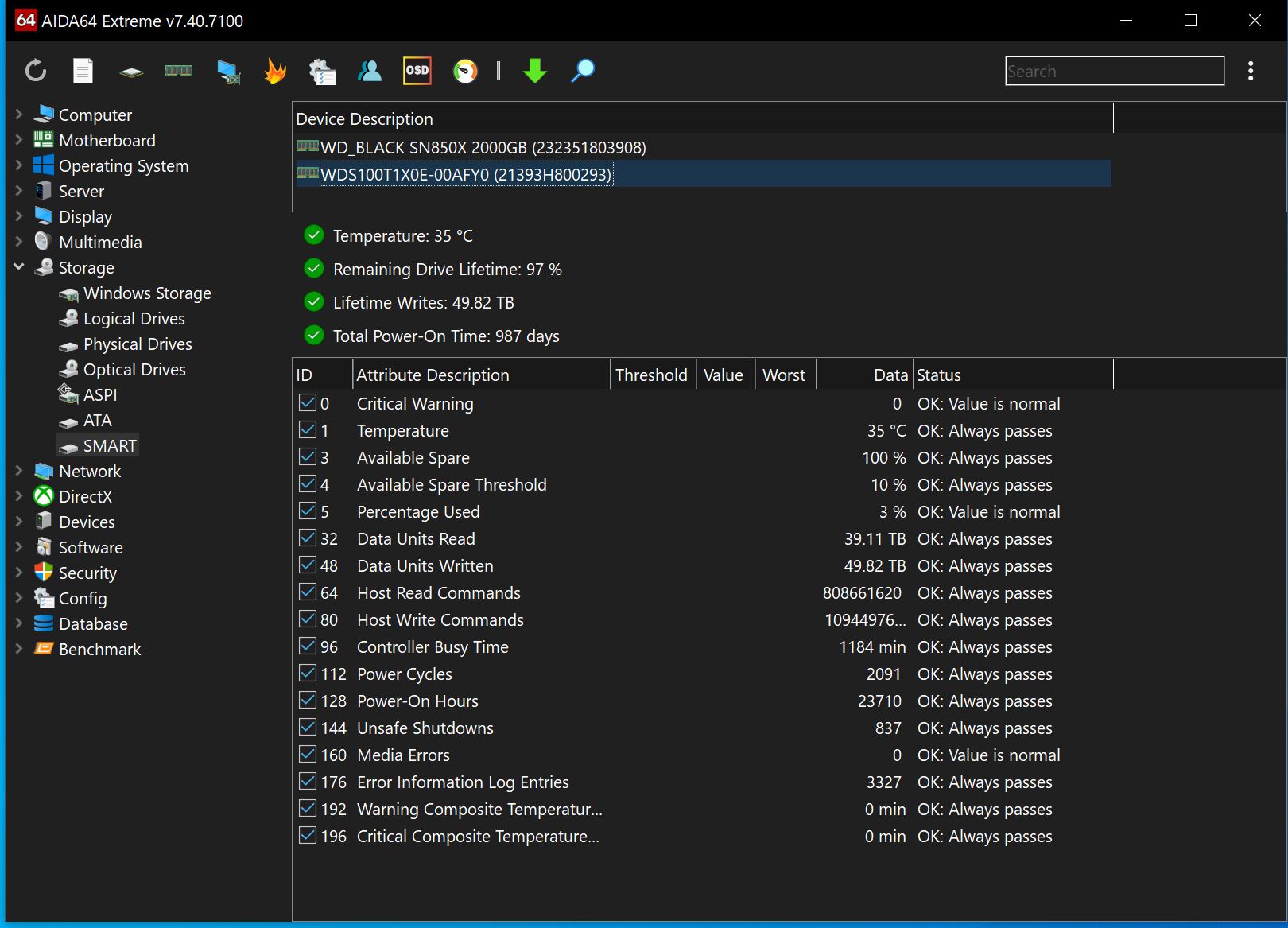Viewport: 1288px width, 928px height.
Task: Launch the memory benchmark toolbar icon
Action: [179, 71]
